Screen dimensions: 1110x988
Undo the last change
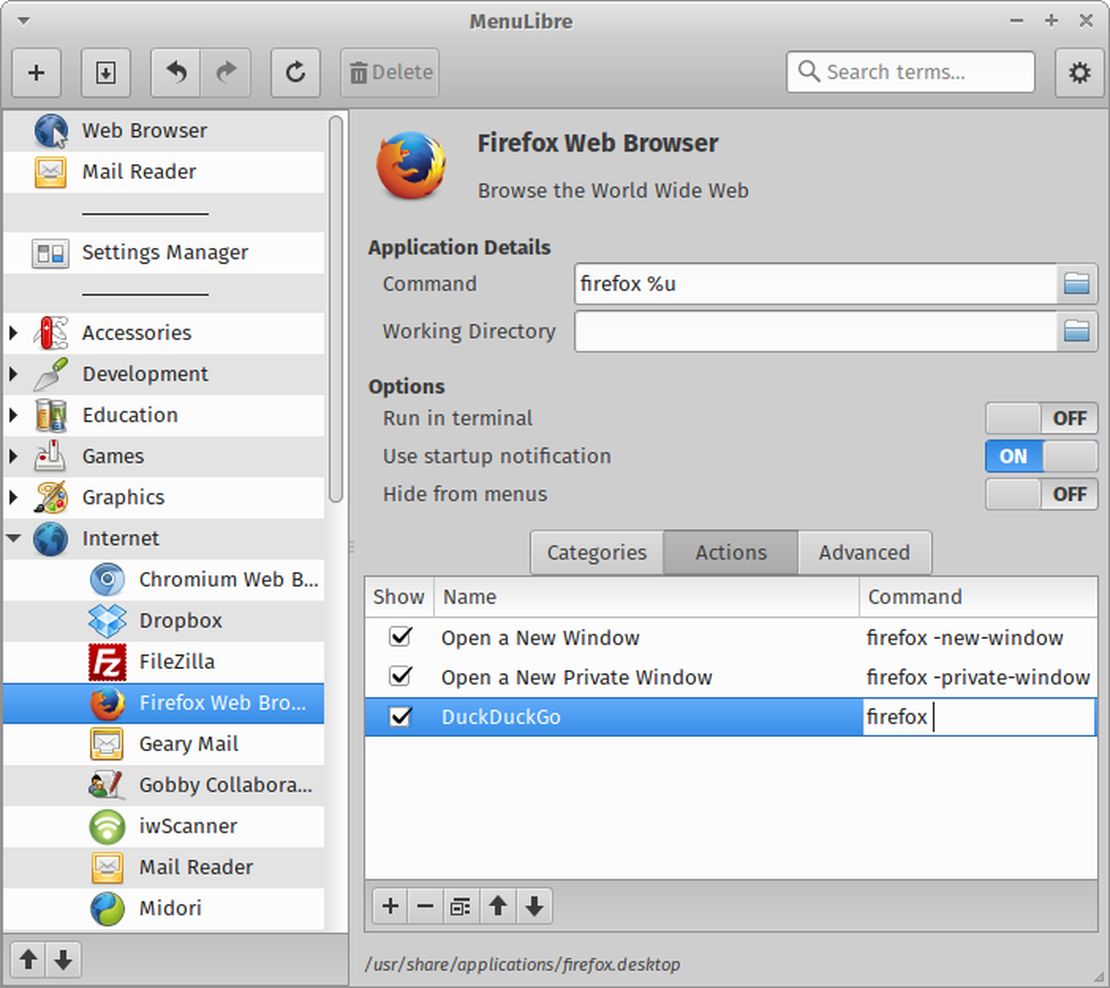tap(175, 72)
